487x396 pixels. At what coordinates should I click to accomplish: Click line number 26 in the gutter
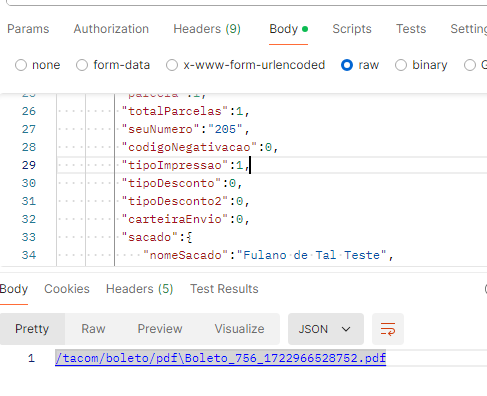coord(29,111)
